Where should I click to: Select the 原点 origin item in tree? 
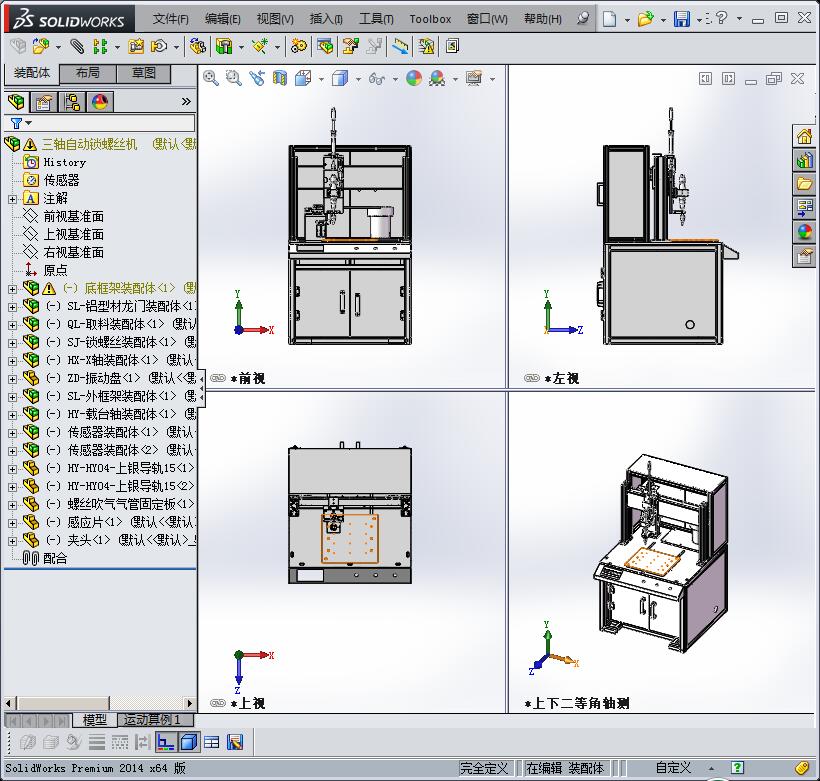(55, 270)
